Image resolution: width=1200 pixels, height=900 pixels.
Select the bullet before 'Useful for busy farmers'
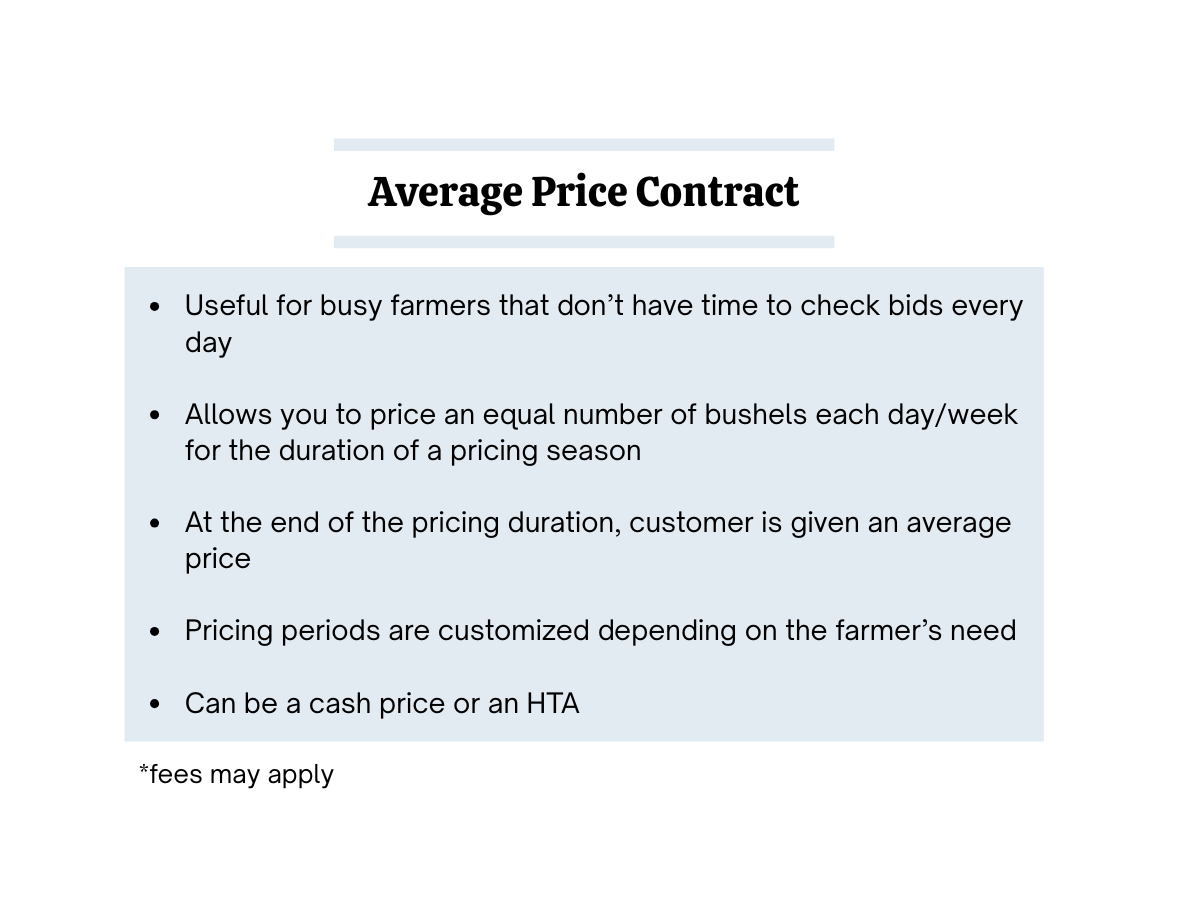pos(154,307)
